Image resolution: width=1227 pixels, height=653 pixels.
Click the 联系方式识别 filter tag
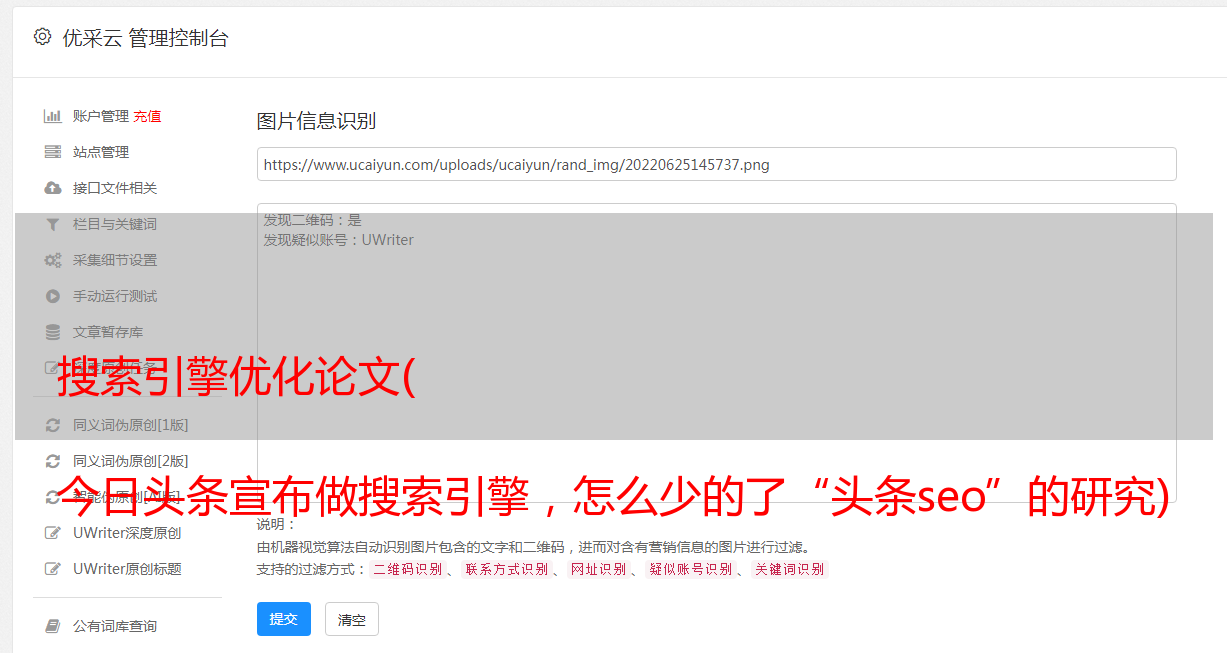point(507,569)
